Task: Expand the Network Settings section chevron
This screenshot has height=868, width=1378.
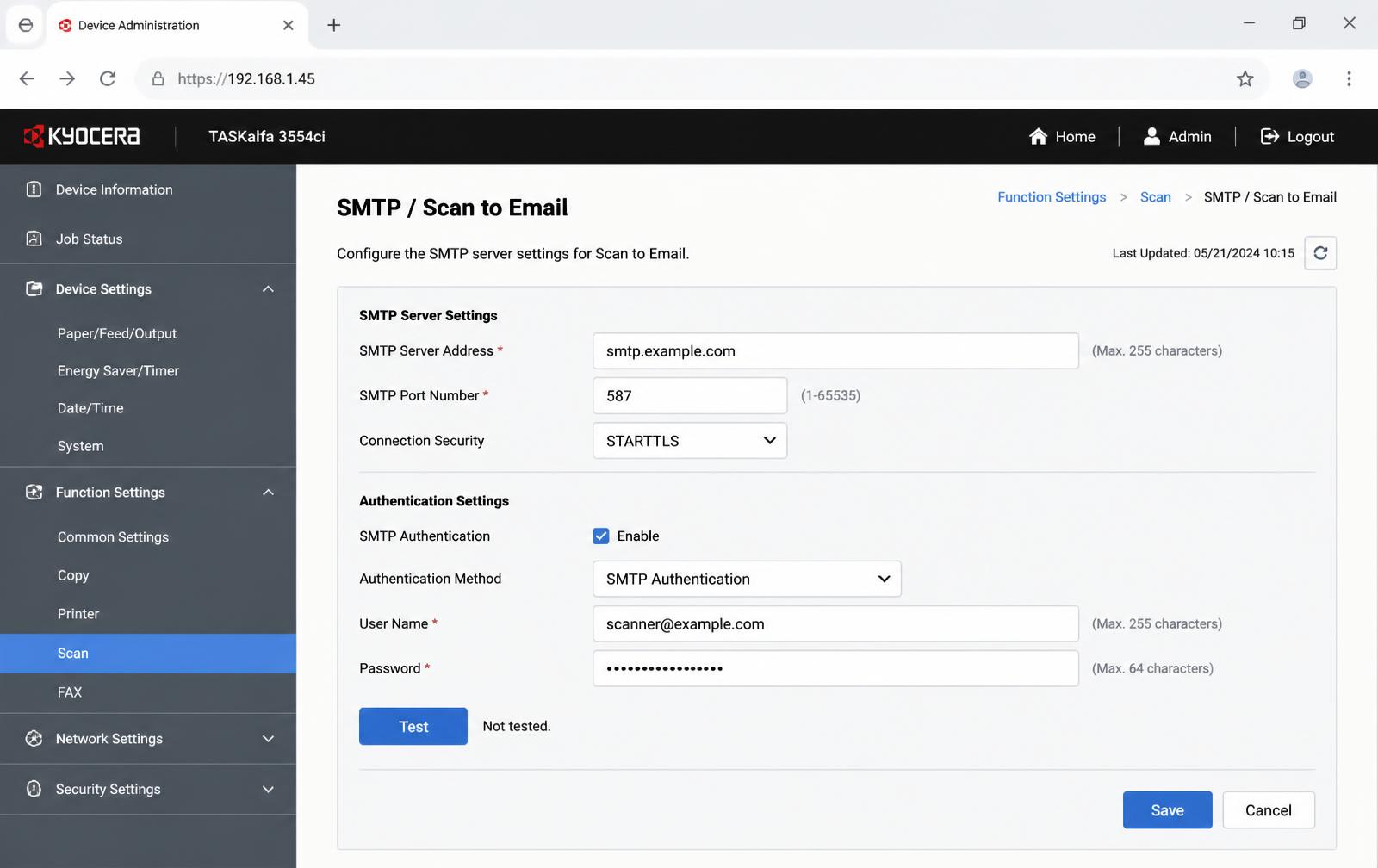Action: tap(268, 739)
